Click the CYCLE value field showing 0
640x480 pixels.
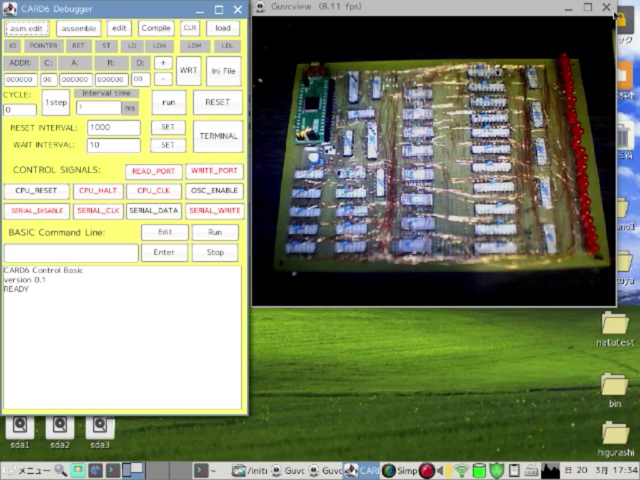click(20, 109)
